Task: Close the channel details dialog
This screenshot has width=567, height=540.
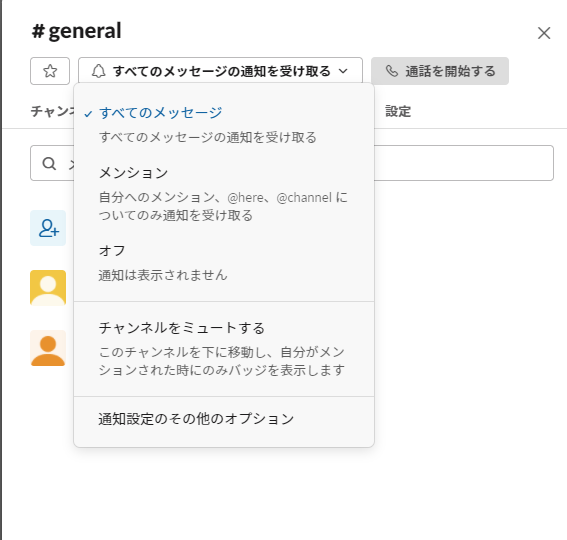Action: point(544,33)
